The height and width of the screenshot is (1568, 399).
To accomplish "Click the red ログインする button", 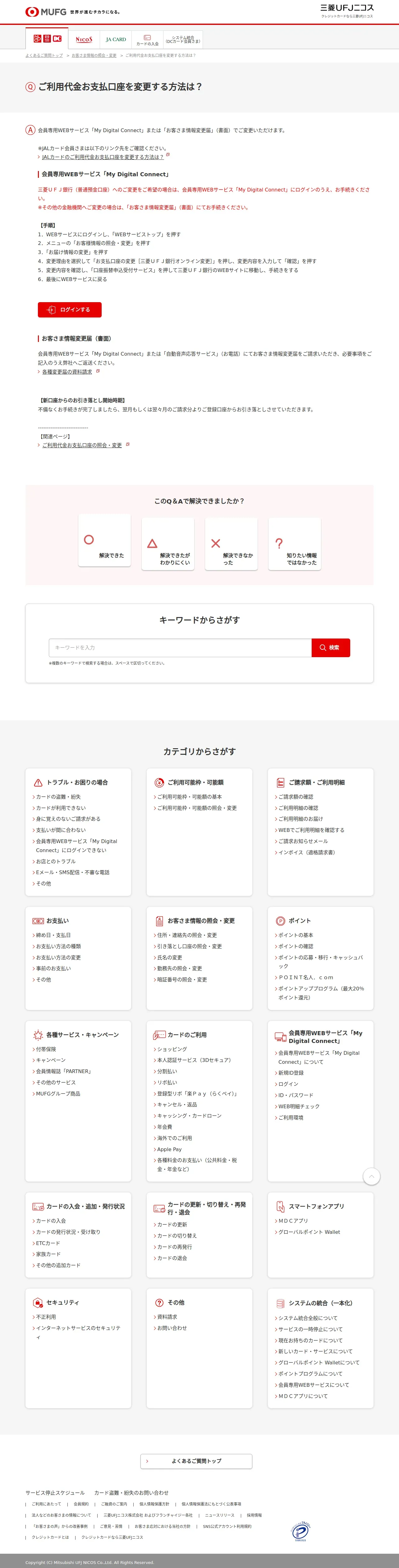I will 69,310.
